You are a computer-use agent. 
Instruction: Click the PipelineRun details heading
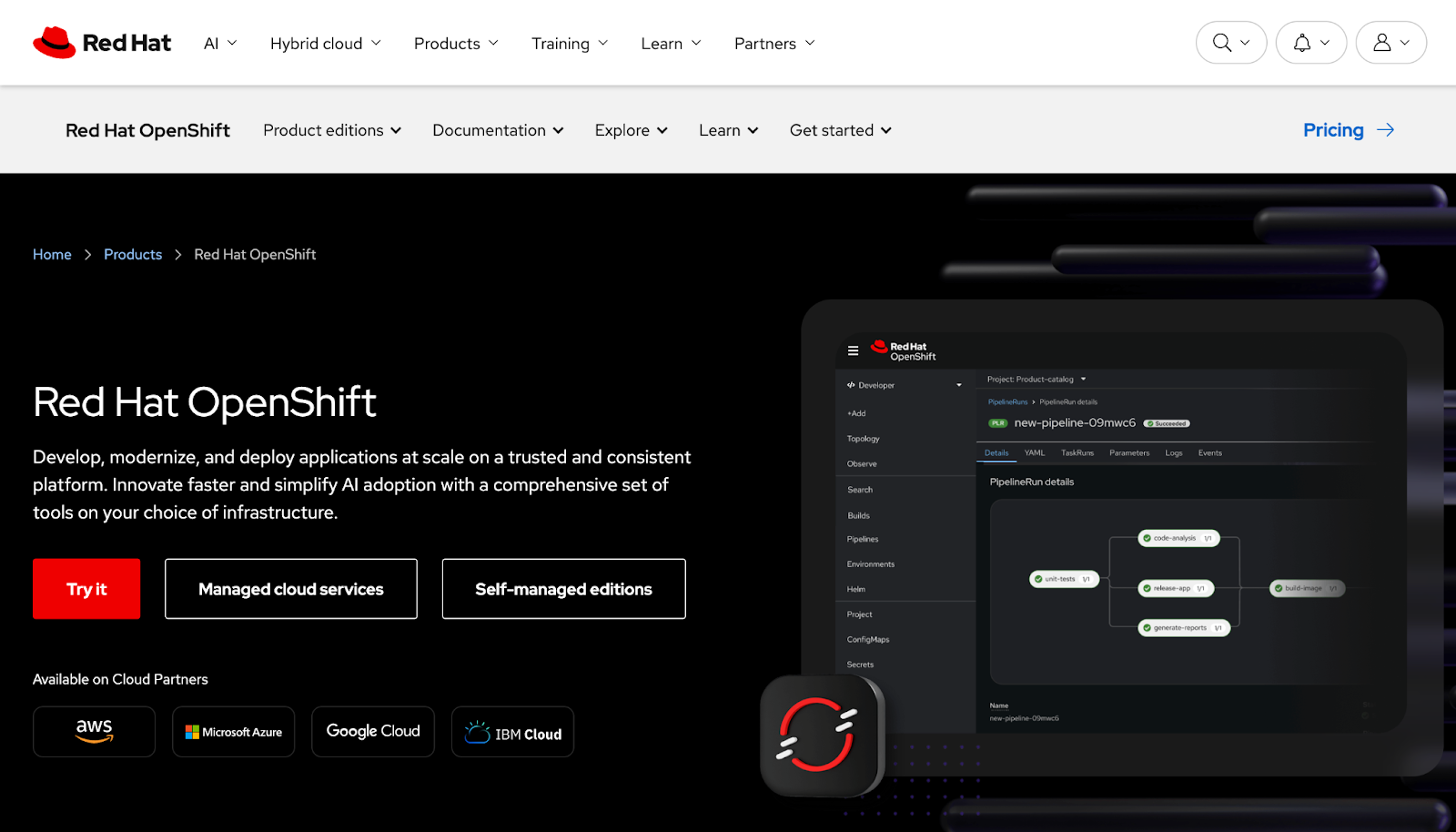tap(1032, 482)
